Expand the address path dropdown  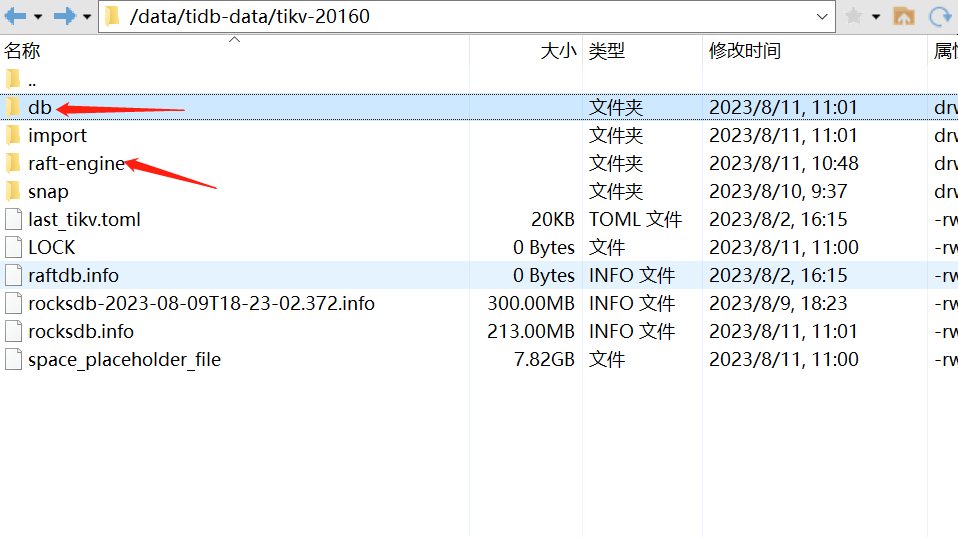(823, 16)
